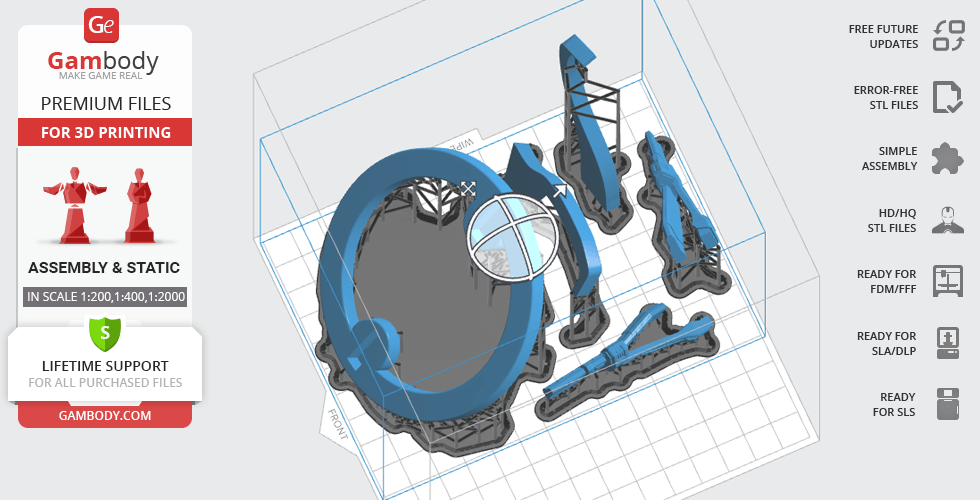Click the 'In Scale 1:200,1:400,1:2000' label
The width and height of the screenshot is (980, 500).
pos(105,296)
